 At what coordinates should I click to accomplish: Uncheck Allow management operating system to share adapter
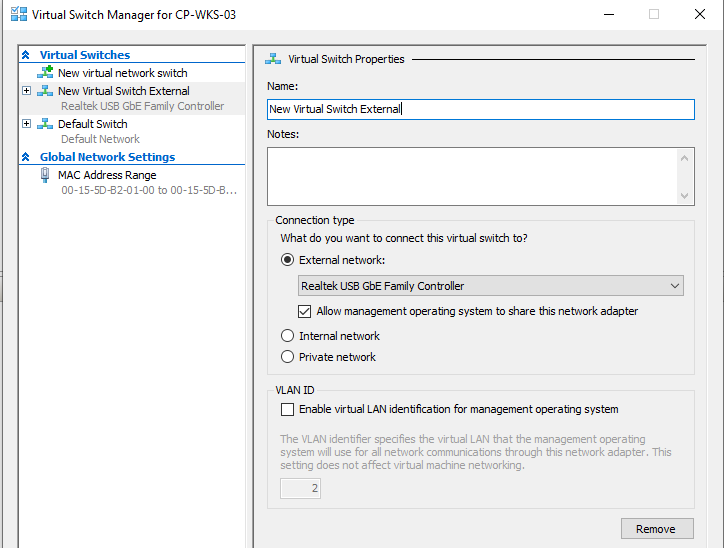coord(304,311)
